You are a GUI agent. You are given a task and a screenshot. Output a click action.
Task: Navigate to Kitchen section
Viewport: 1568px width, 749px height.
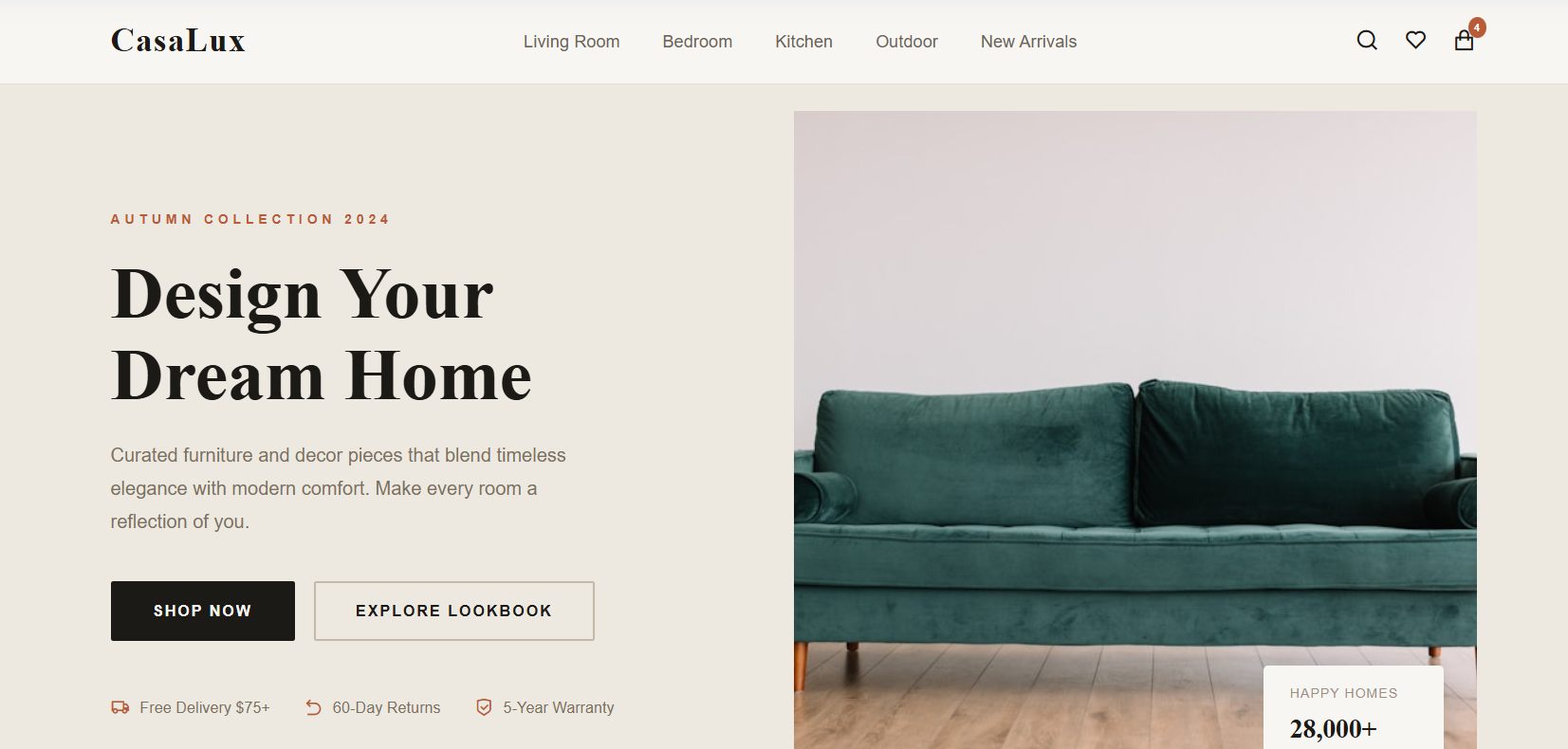(803, 42)
